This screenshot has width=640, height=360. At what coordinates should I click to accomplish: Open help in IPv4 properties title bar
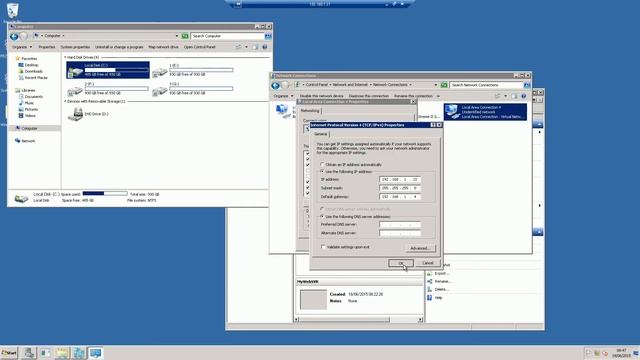433,125
